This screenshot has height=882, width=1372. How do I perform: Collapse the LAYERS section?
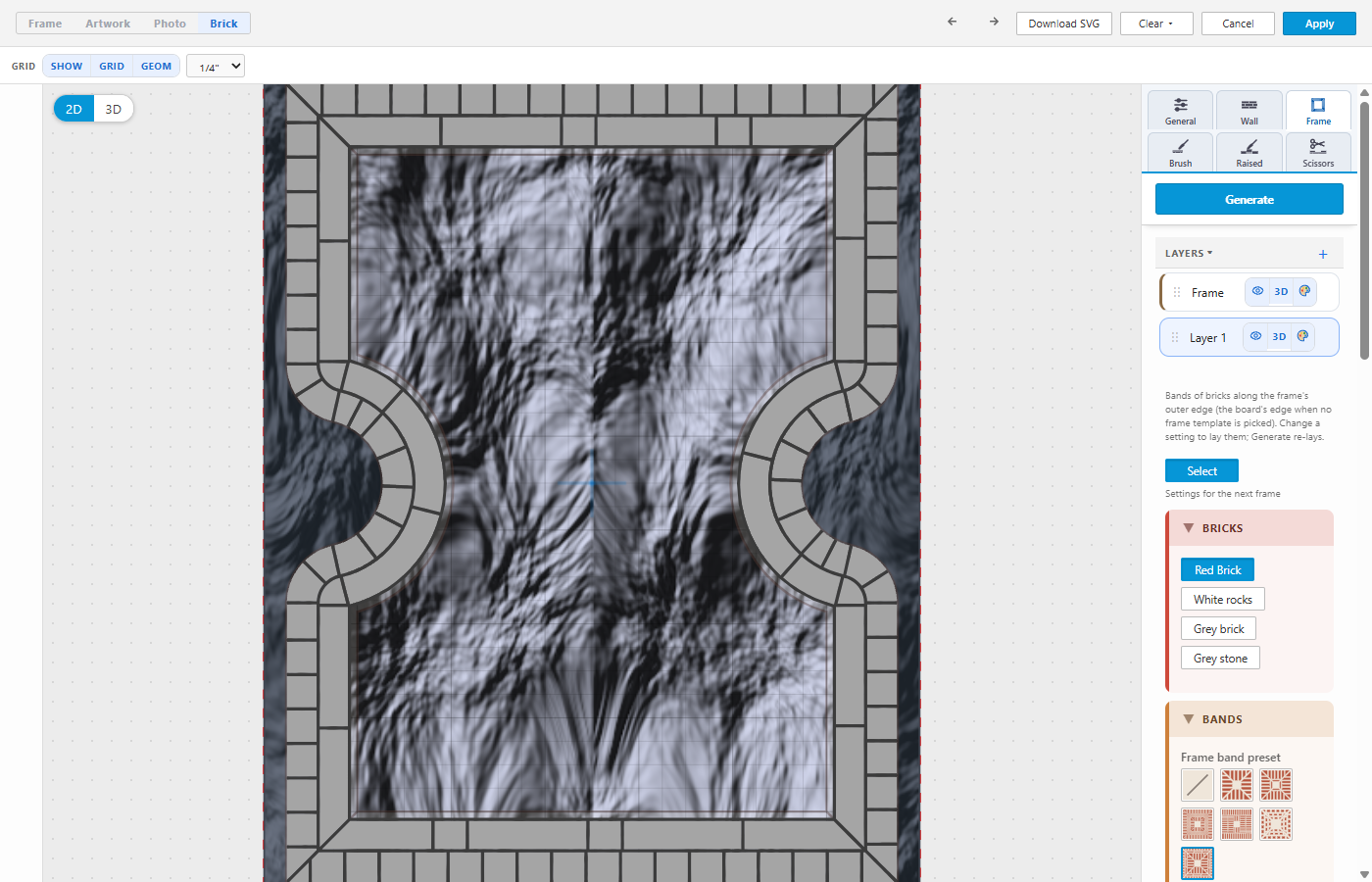[x=1189, y=253]
